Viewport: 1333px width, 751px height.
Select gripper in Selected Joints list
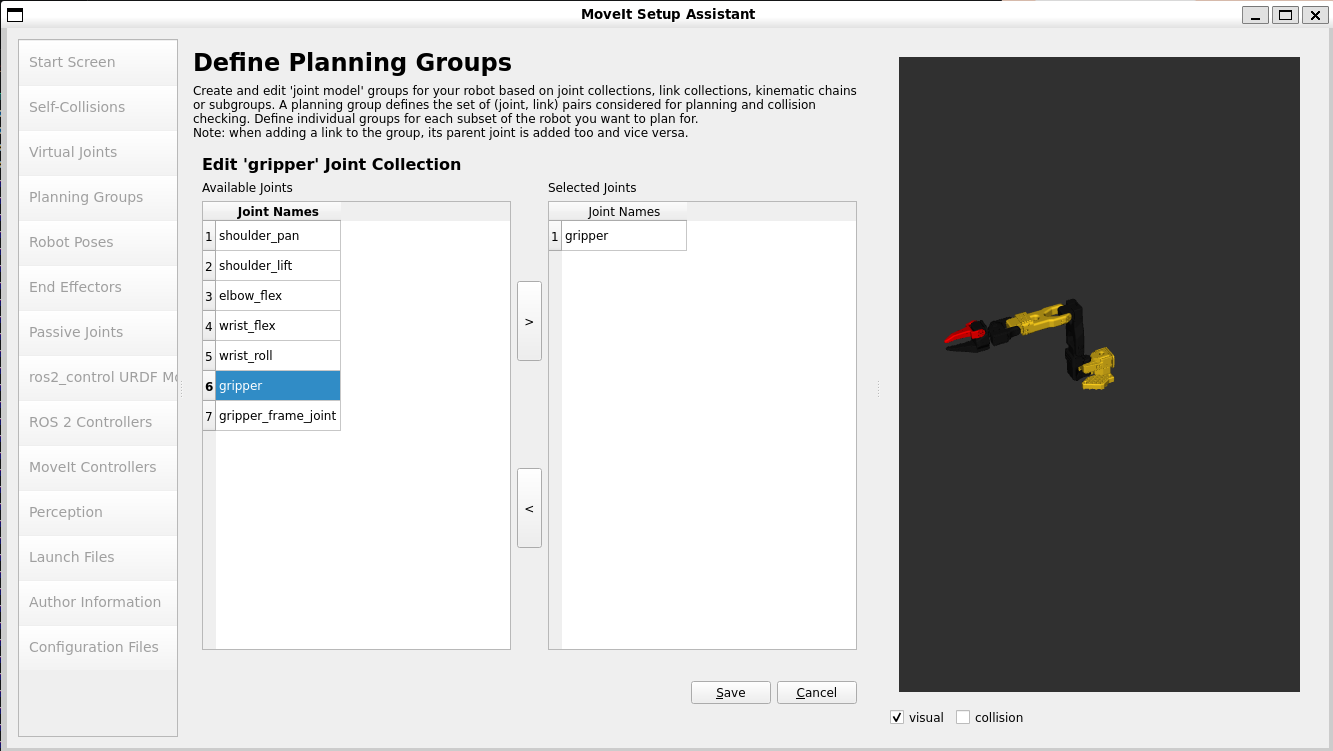tap(624, 236)
